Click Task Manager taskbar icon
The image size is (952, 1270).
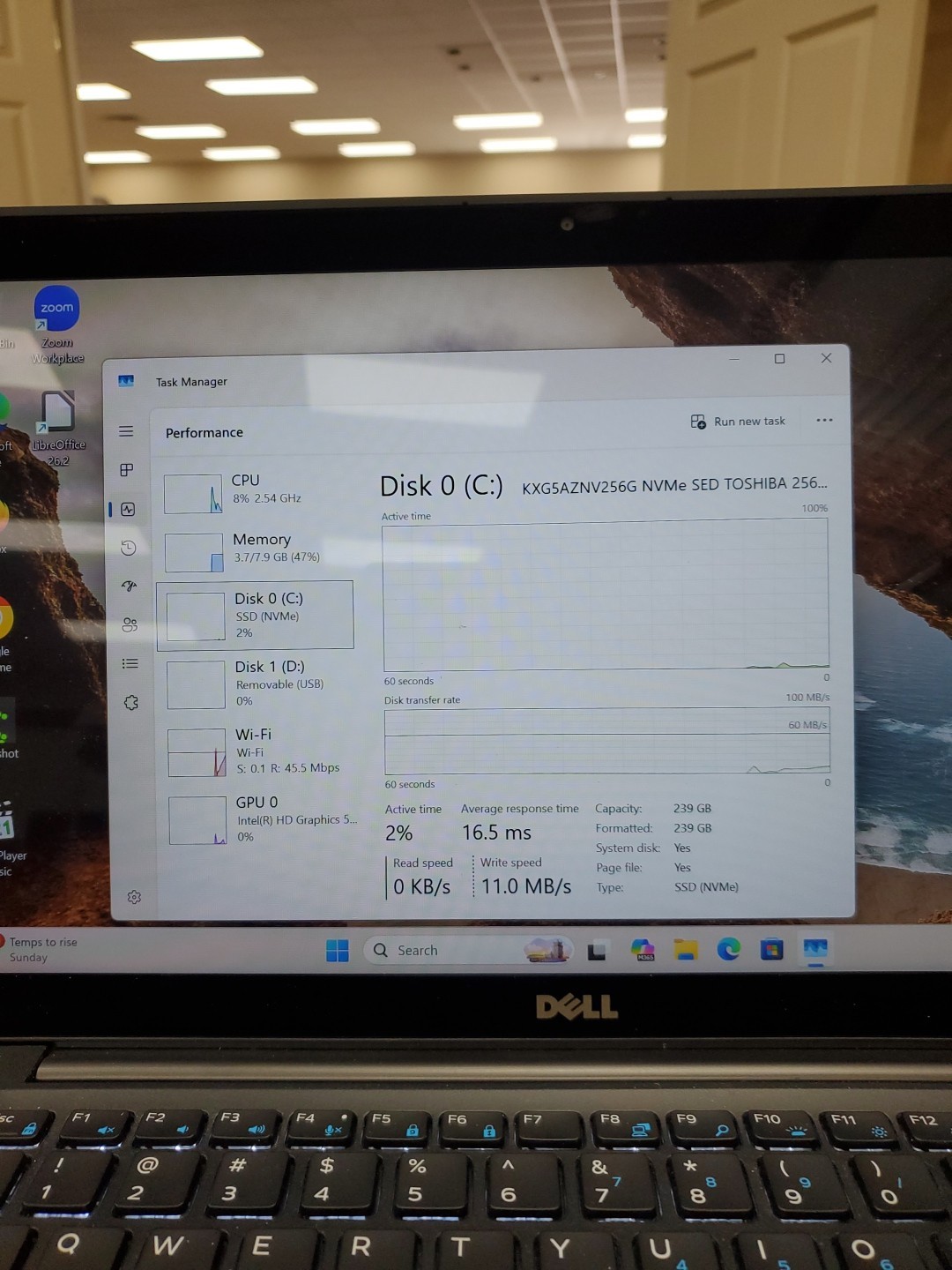815,949
